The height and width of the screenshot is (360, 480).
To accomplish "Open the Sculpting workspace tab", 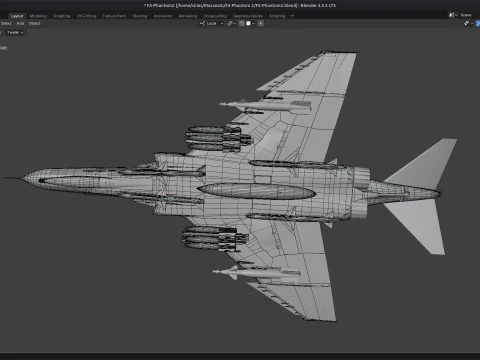I will 62,16.
